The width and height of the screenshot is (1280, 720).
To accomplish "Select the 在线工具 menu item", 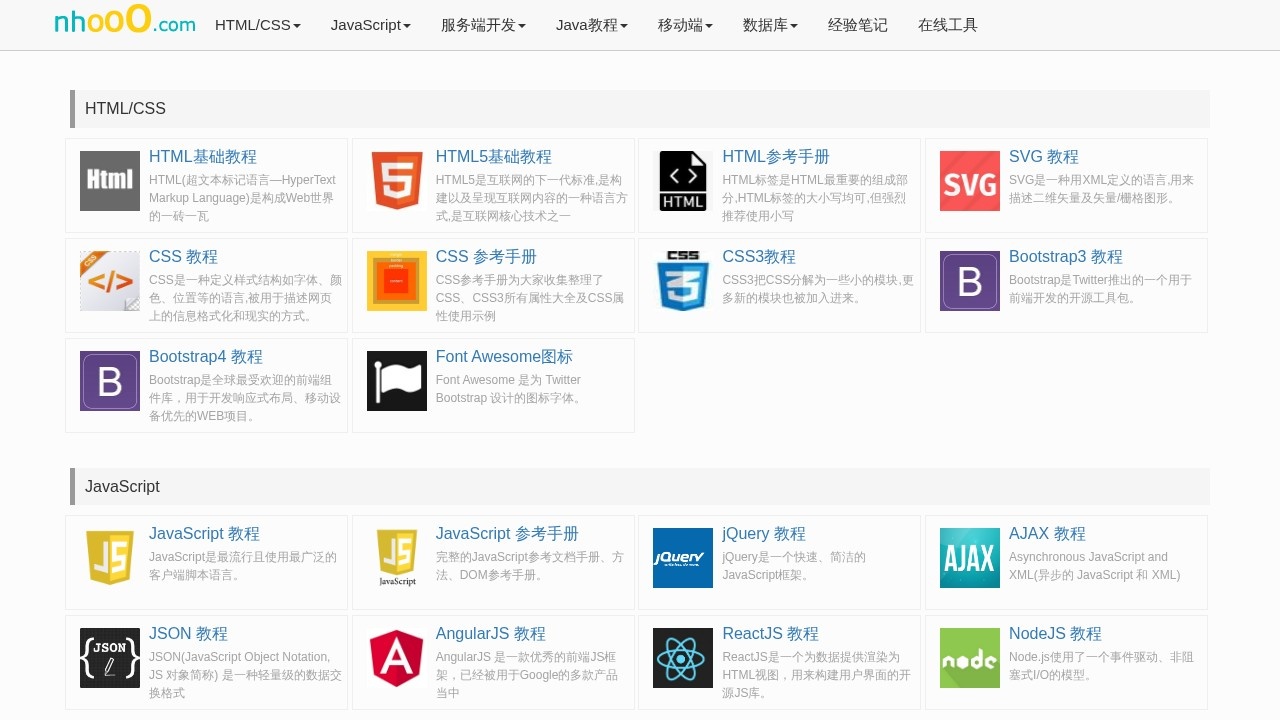I will (x=947, y=25).
